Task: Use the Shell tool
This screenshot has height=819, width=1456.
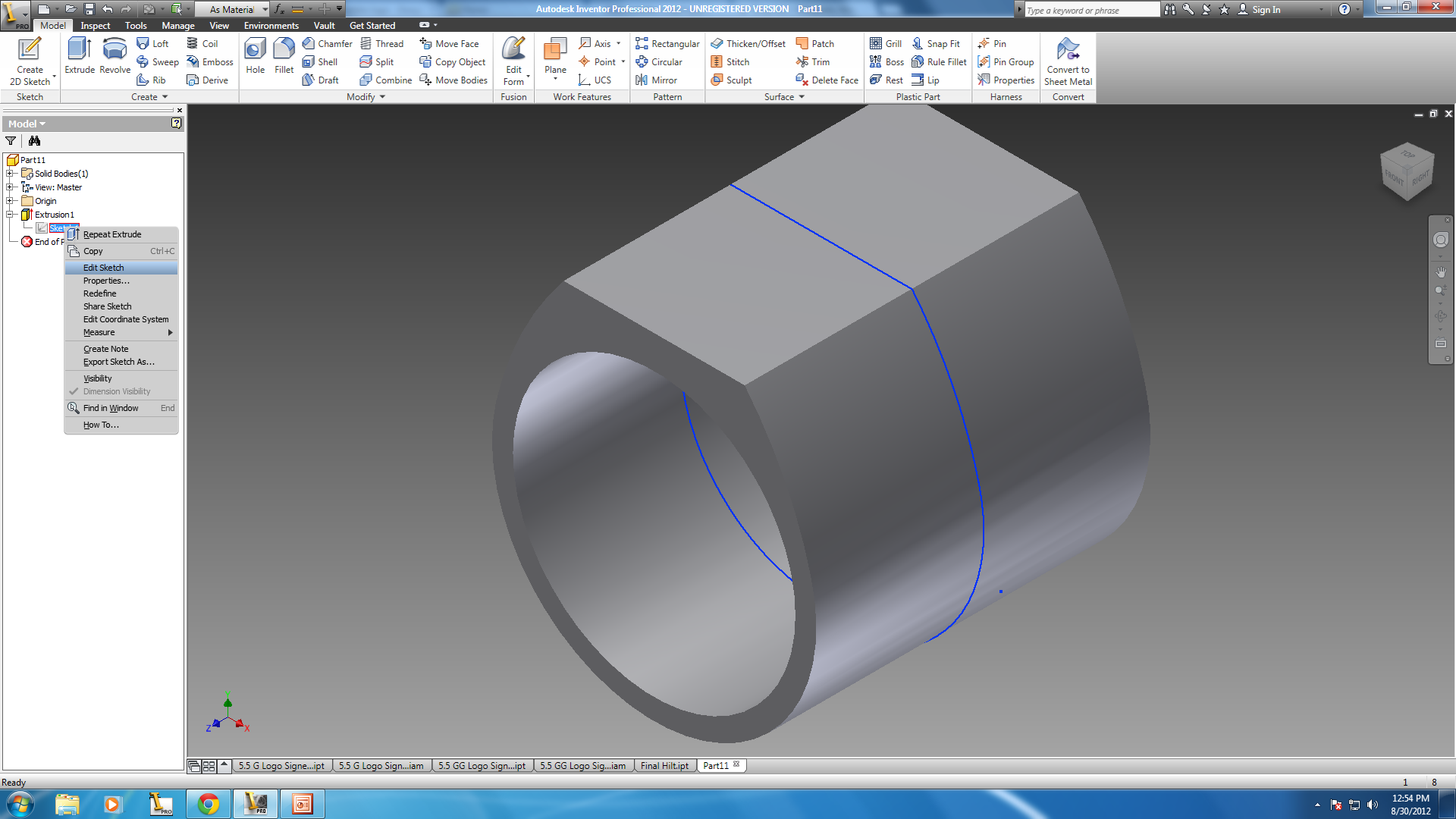Action: tap(319, 61)
